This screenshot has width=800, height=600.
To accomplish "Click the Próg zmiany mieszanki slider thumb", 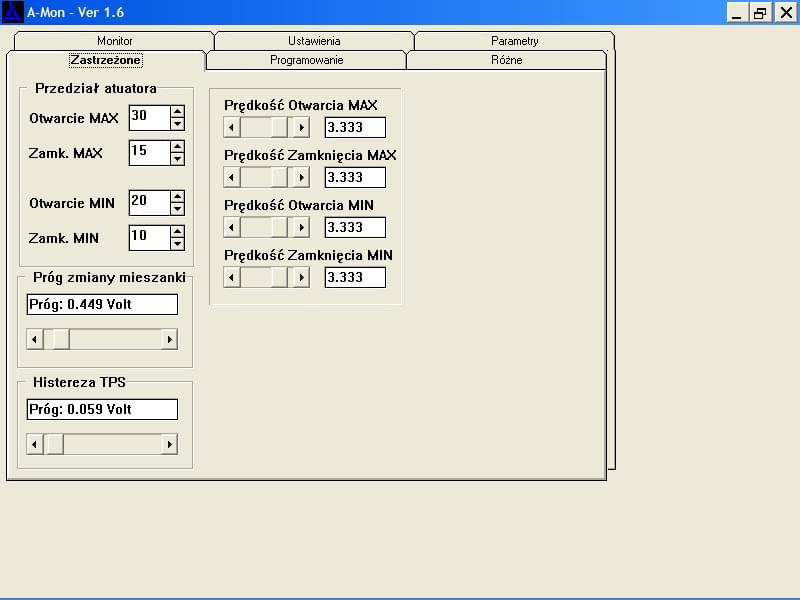I will 59,340.
